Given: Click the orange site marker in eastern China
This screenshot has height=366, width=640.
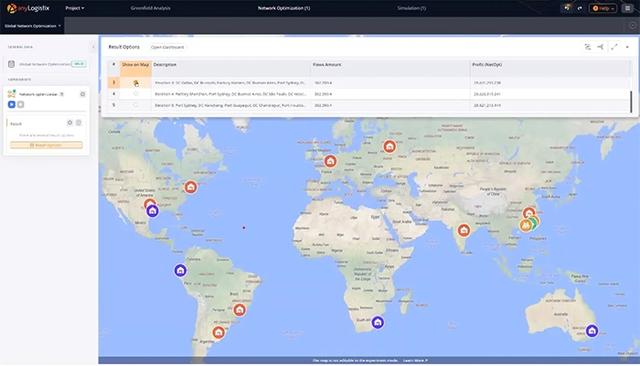Looking at the screenshot, I should 529,213.
